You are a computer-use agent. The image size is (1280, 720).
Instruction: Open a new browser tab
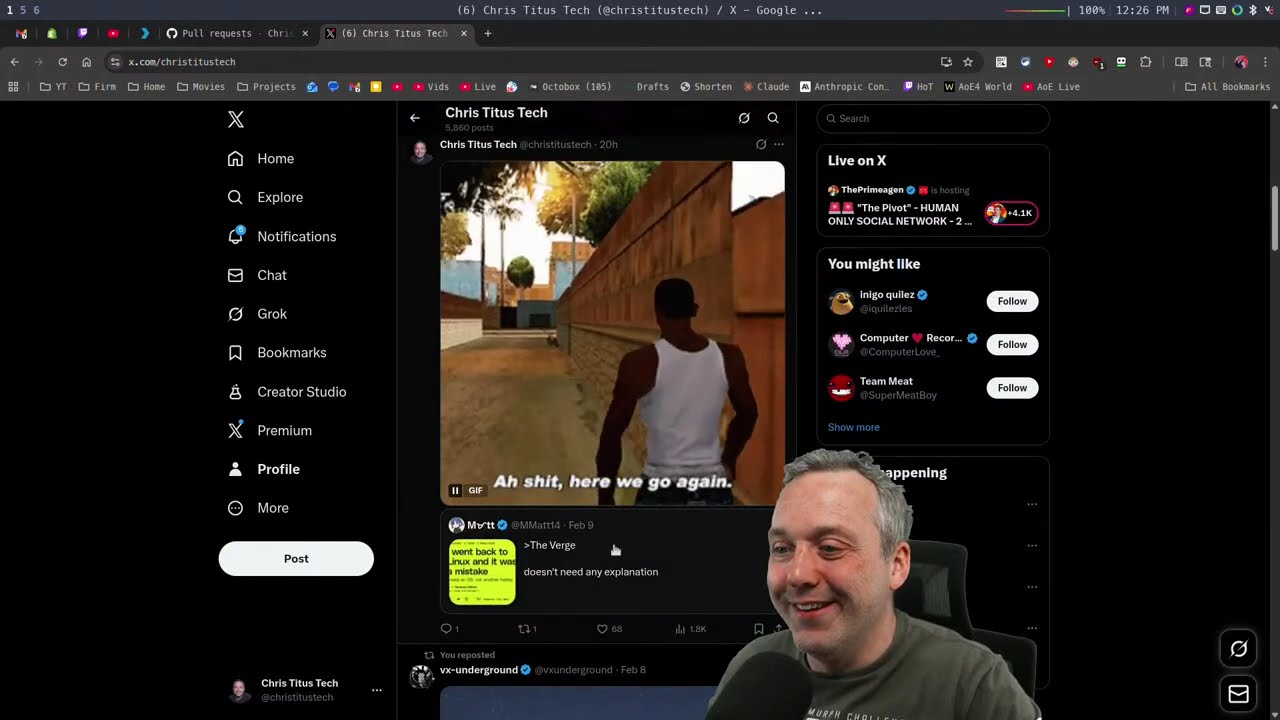tap(488, 33)
